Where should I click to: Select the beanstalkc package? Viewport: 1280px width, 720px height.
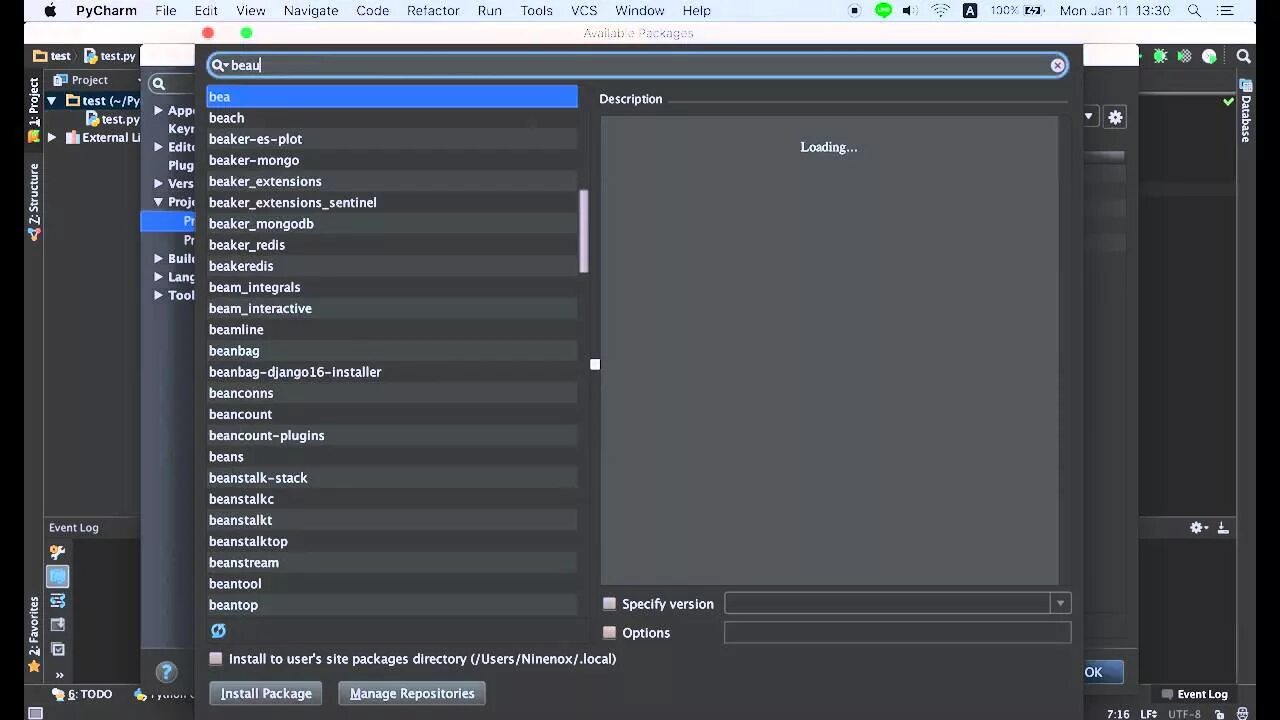(x=392, y=499)
